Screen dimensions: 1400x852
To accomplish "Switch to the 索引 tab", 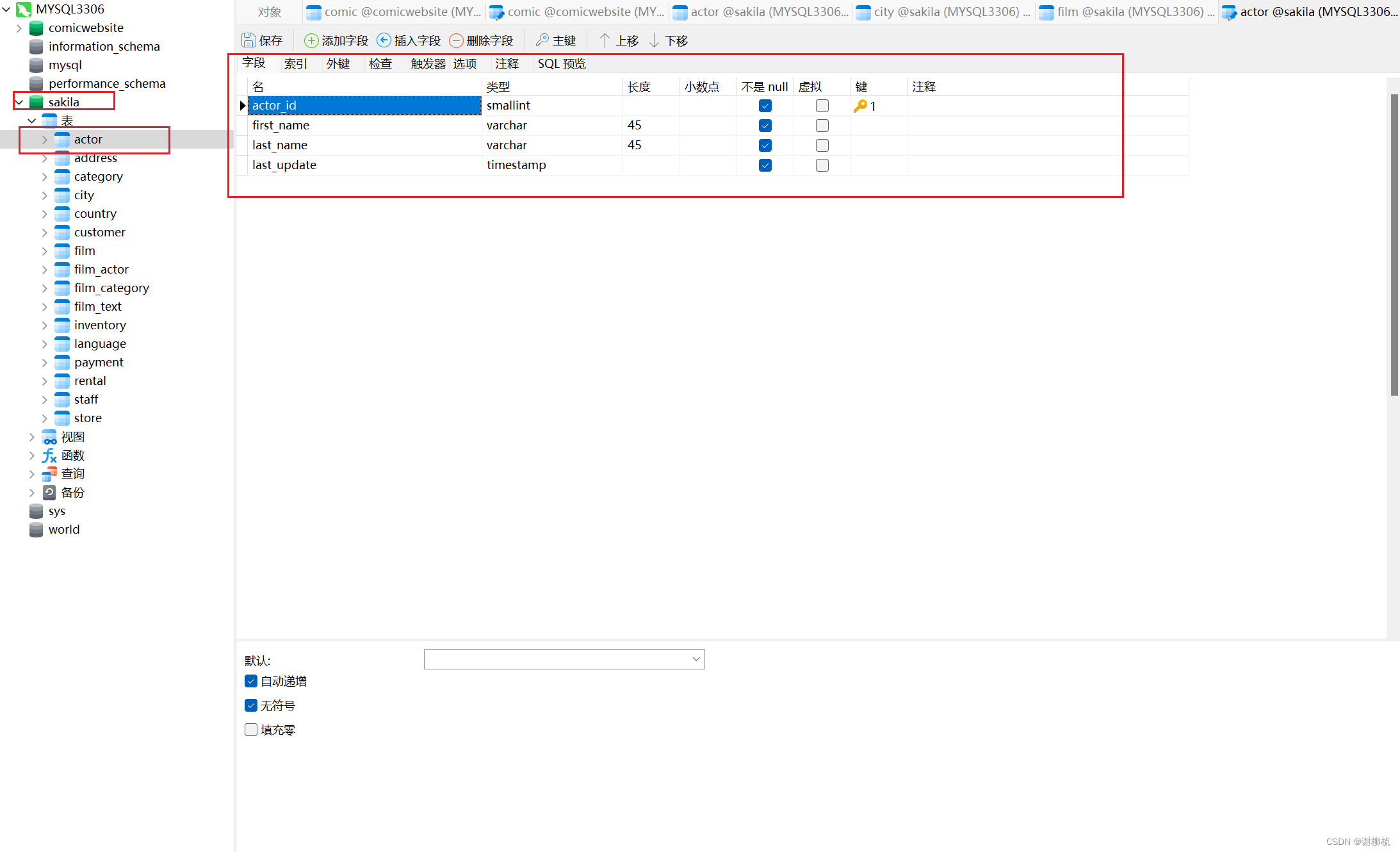I will click(x=295, y=63).
